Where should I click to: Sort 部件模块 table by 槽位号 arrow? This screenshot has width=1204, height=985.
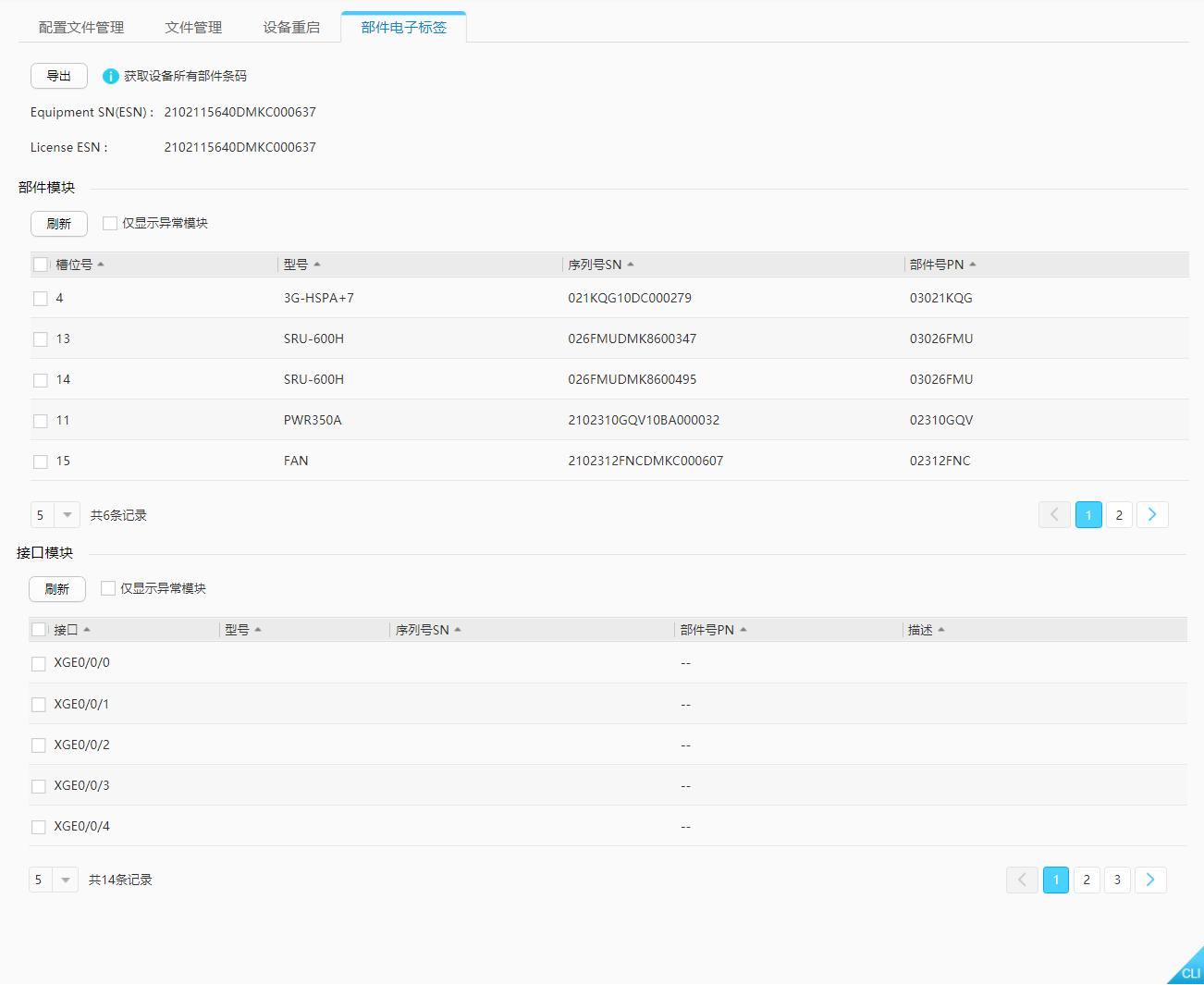tap(101, 264)
